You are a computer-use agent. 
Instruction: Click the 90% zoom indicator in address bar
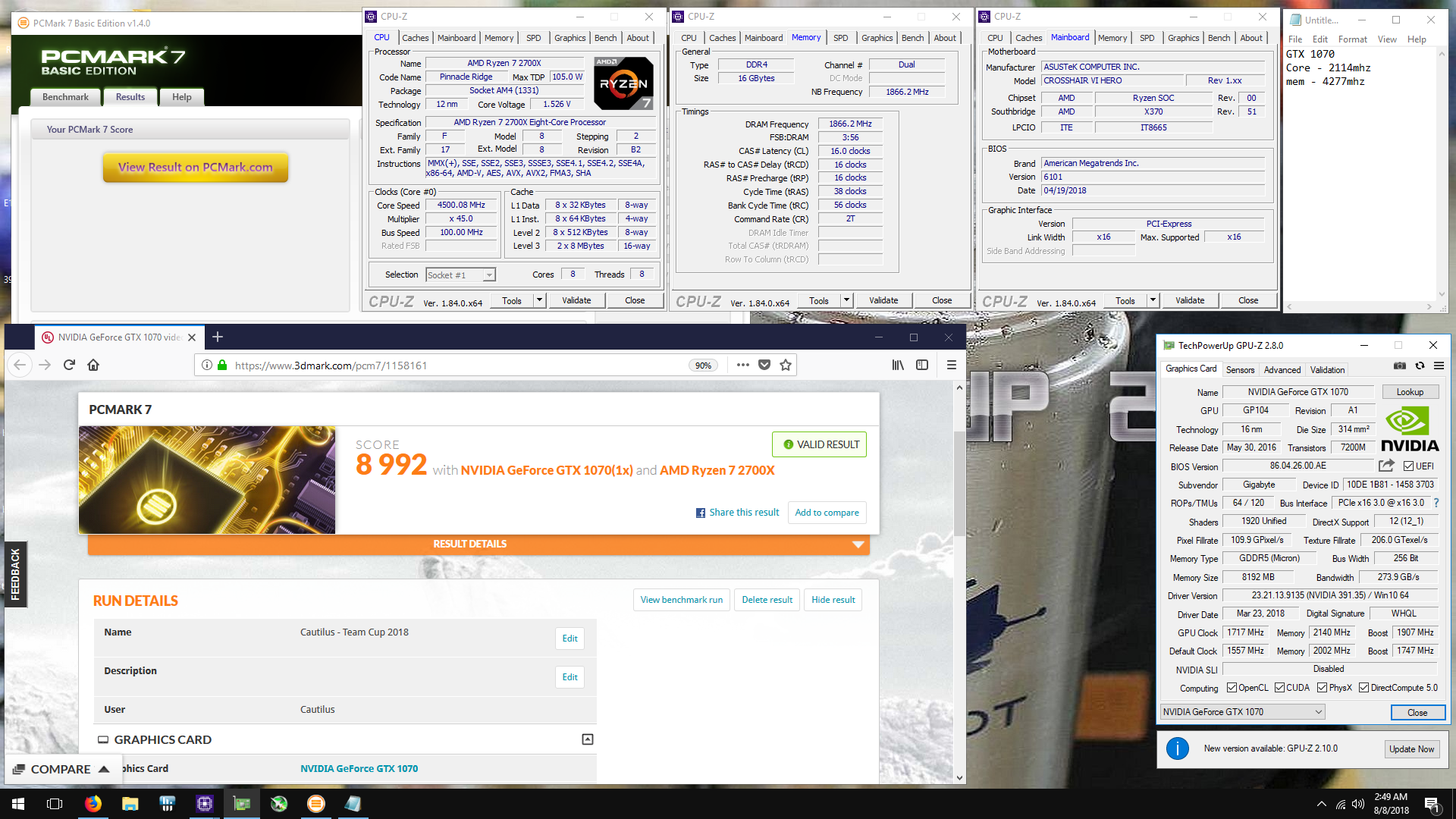point(703,365)
